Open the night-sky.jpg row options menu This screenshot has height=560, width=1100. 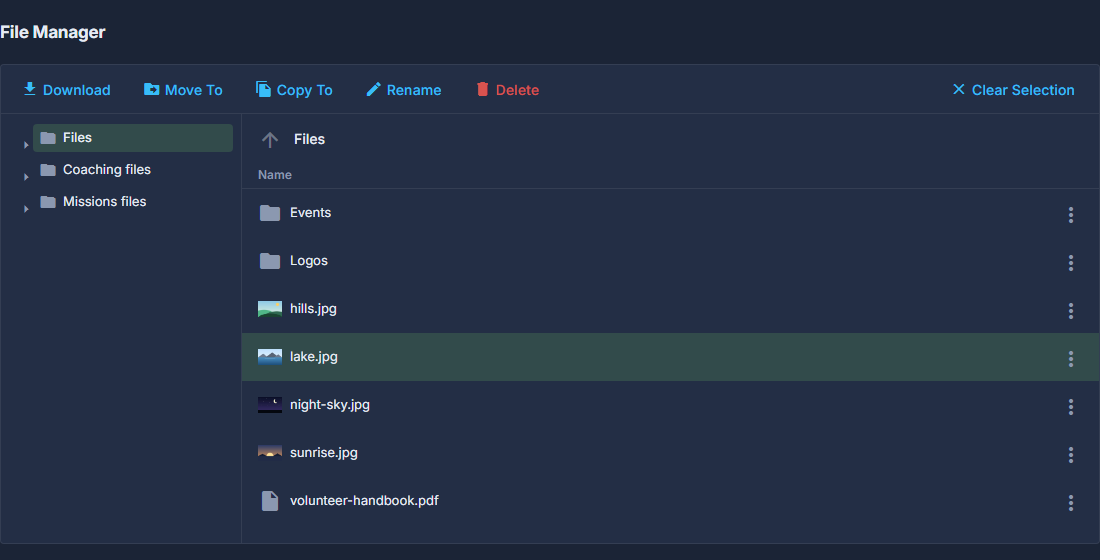coord(1071,406)
